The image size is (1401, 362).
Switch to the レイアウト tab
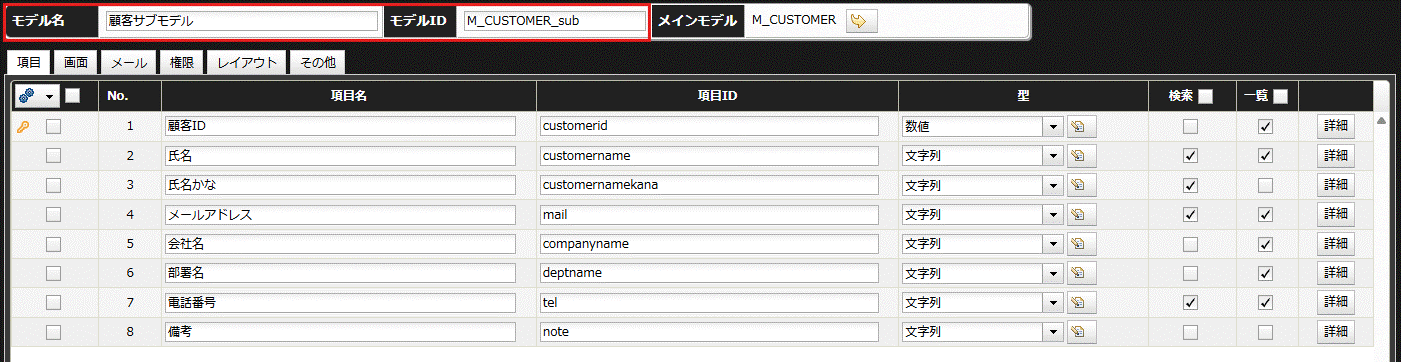click(x=247, y=63)
